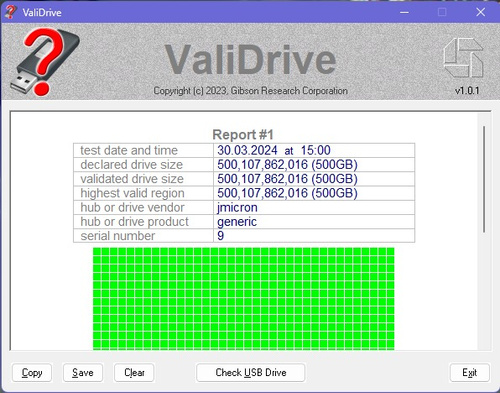Image resolution: width=500 pixels, height=393 pixels.
Task: Click the validated drive size value
Action: coord(287,179)
